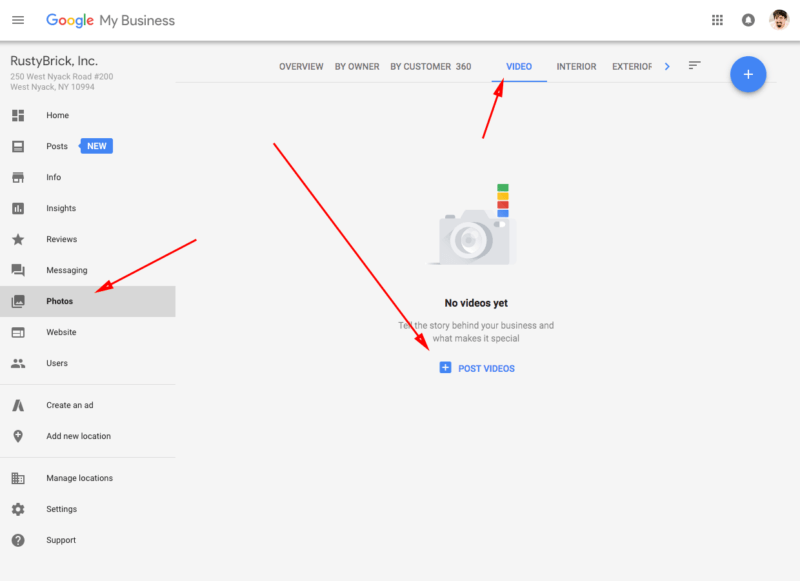Open Posts in the sidebar
The width and height of the screenshot is (800, 581).
[x=57, y=146]
